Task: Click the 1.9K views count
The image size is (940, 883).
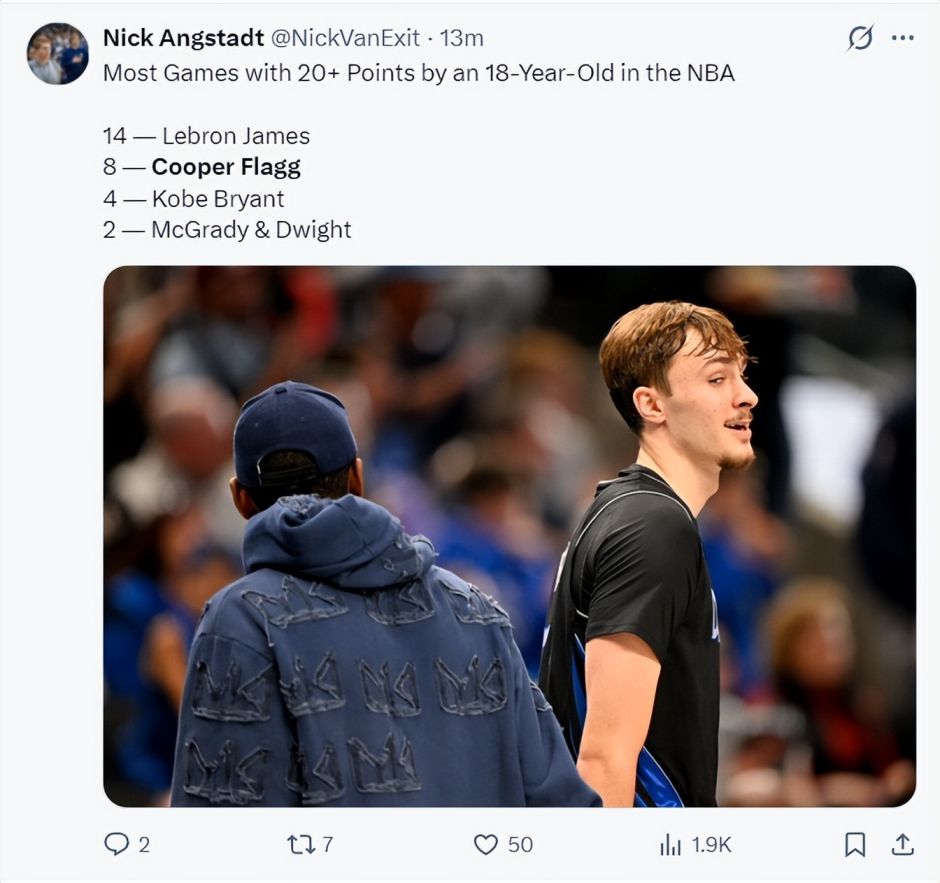Action: (x=712, y=845)
